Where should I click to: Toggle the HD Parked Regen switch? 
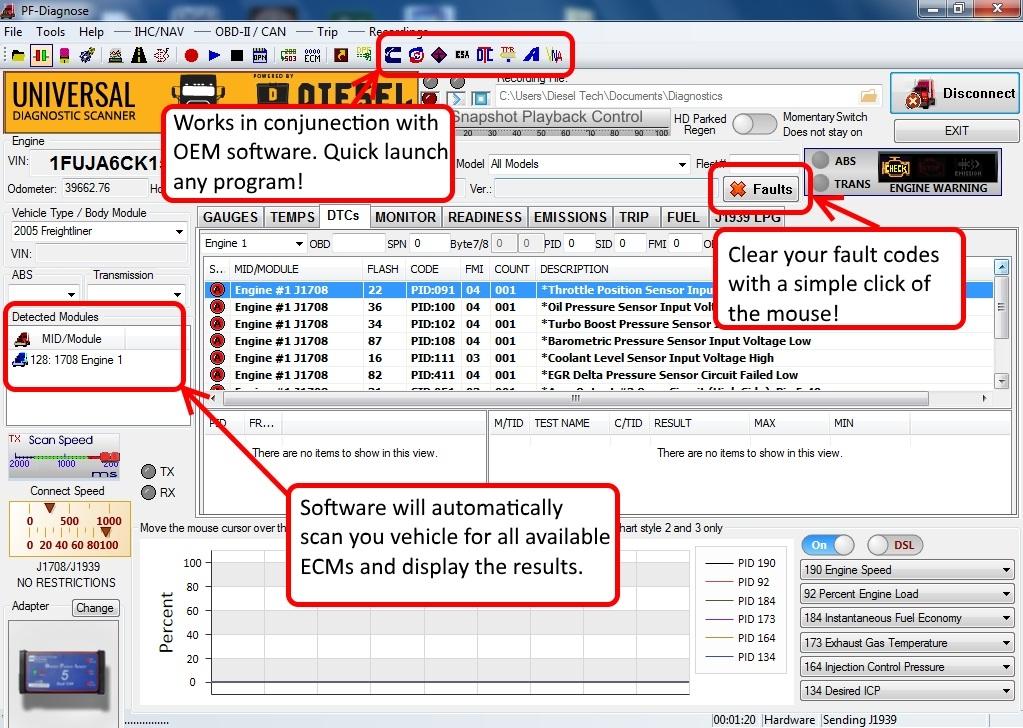coord(754,123)
